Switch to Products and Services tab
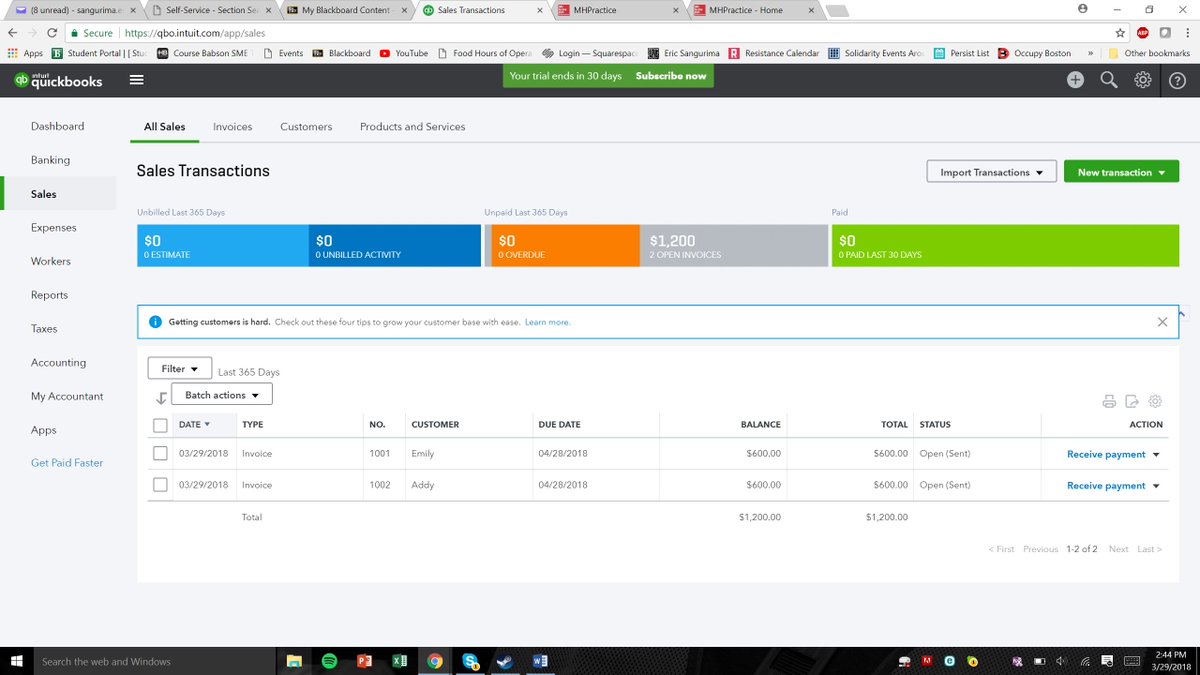The image size is (1200, 675). pos(412,127)
